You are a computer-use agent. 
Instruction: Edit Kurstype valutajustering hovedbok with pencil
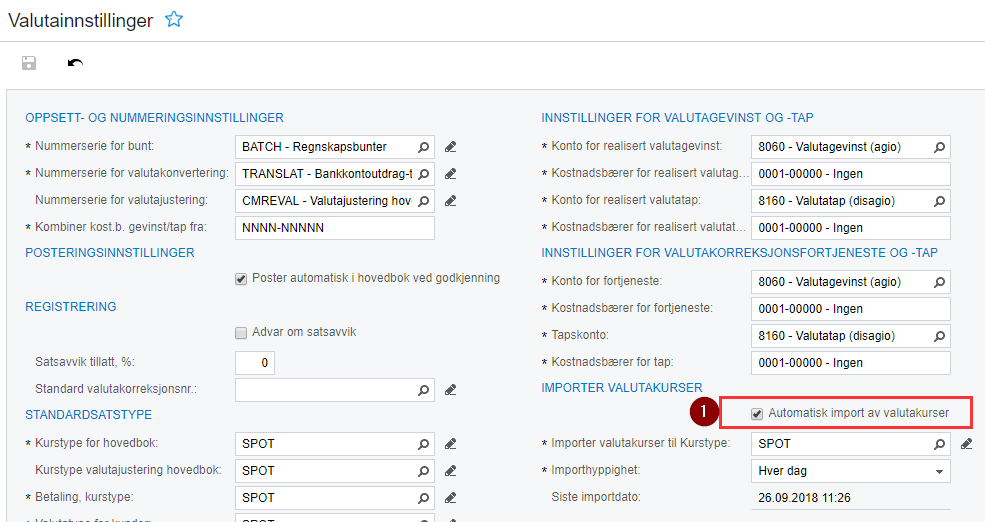[450, 471]
